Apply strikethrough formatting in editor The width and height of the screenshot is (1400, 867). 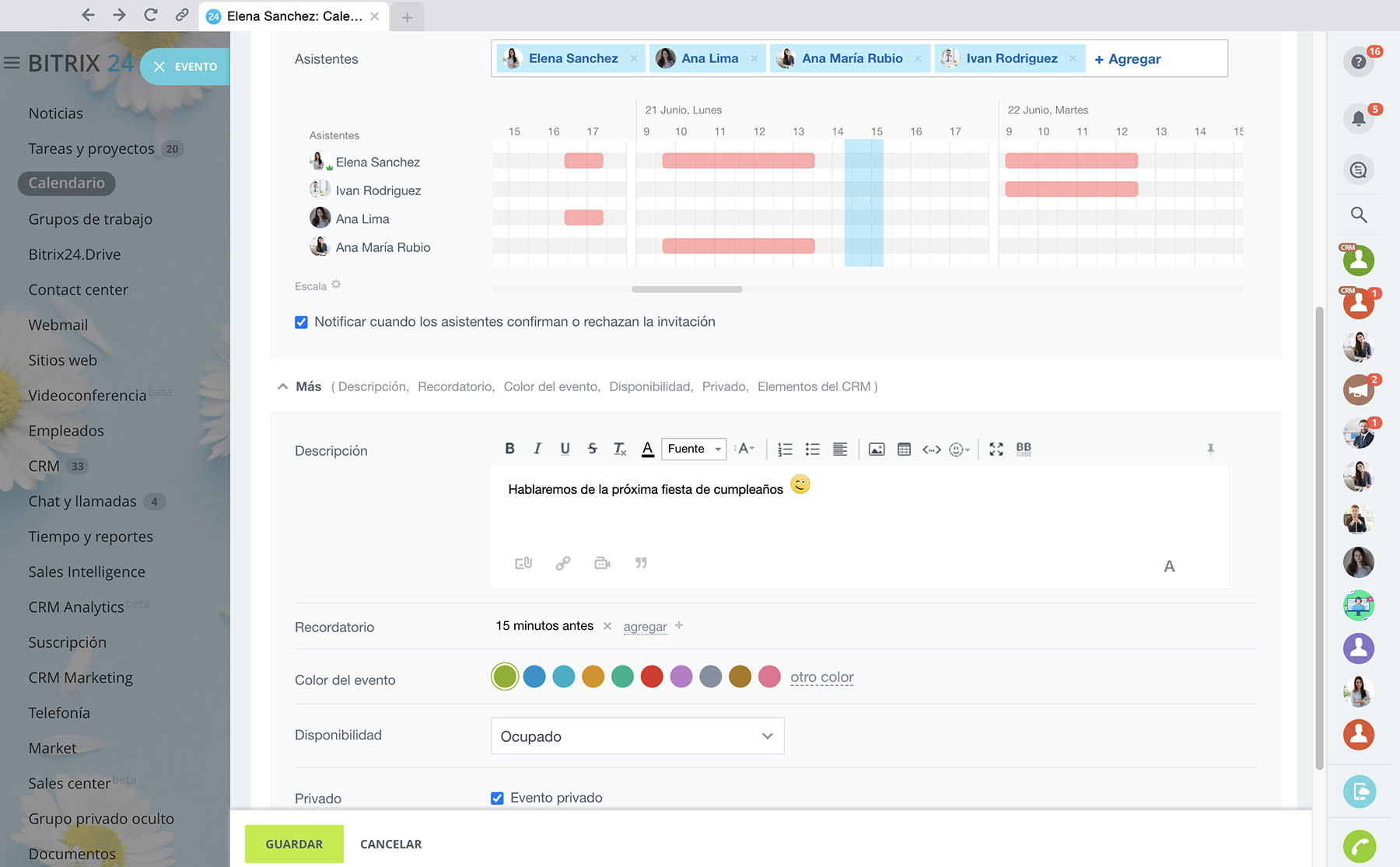point(592,449)
